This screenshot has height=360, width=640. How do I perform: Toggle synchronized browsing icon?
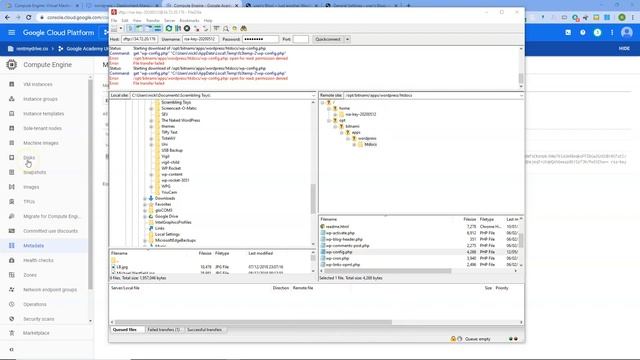tap(235, 29)
